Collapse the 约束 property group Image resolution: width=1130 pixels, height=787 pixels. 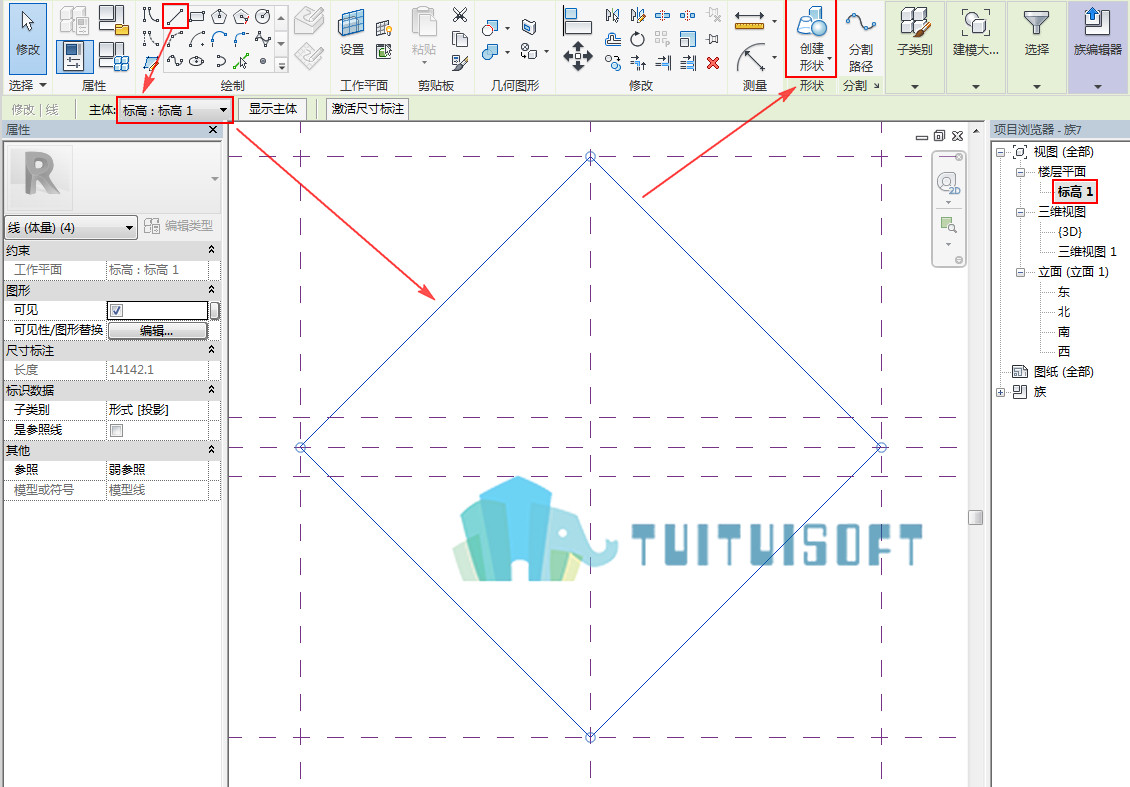[212, 249]
